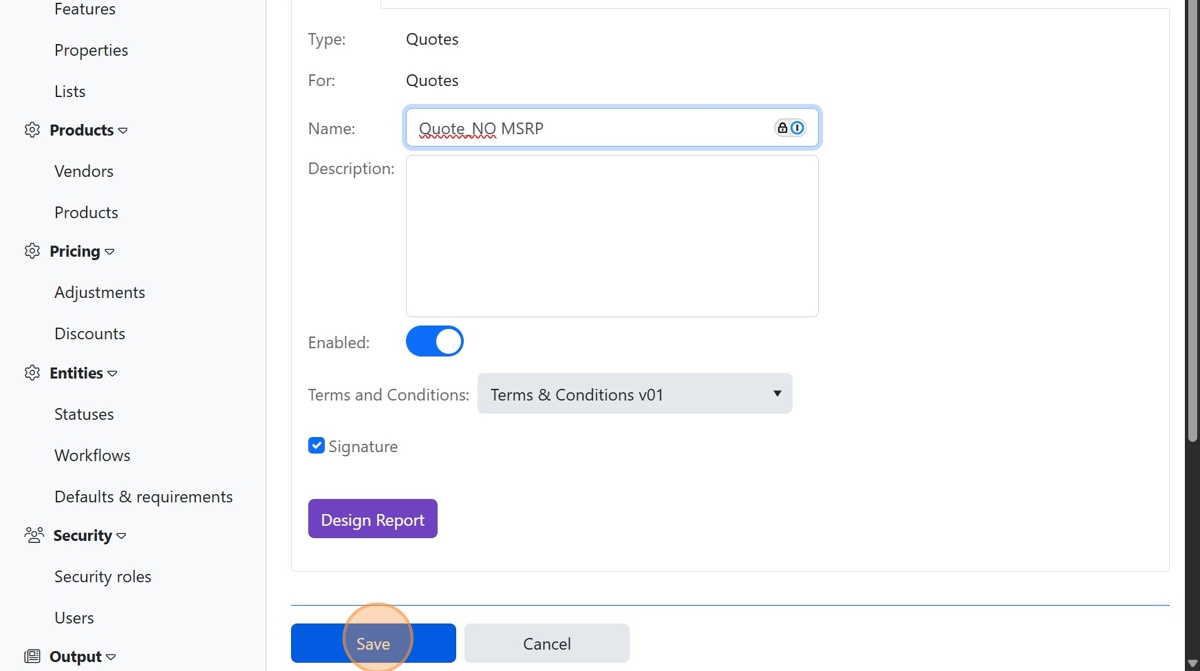Uncheck the Signature checkbox
1200x671 pixels.
[316, 446]
